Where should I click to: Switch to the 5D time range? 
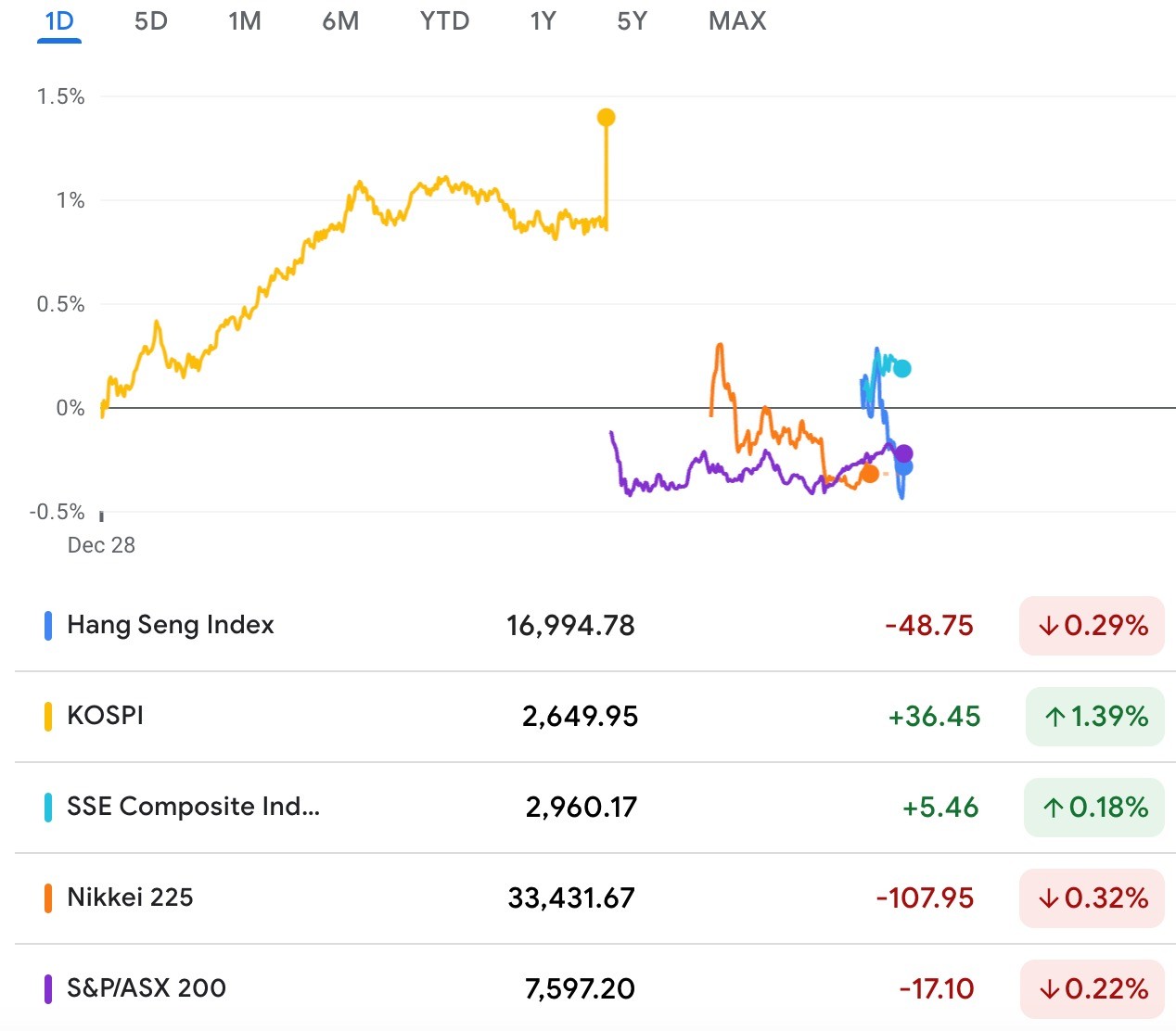[151, 21]
